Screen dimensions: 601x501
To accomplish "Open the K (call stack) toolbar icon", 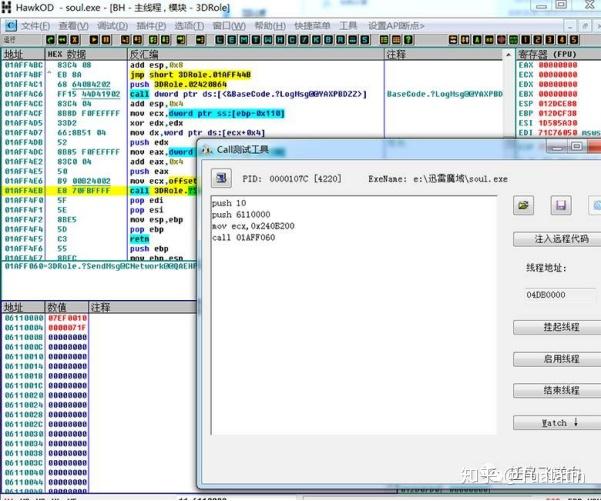I will [316, 39].
